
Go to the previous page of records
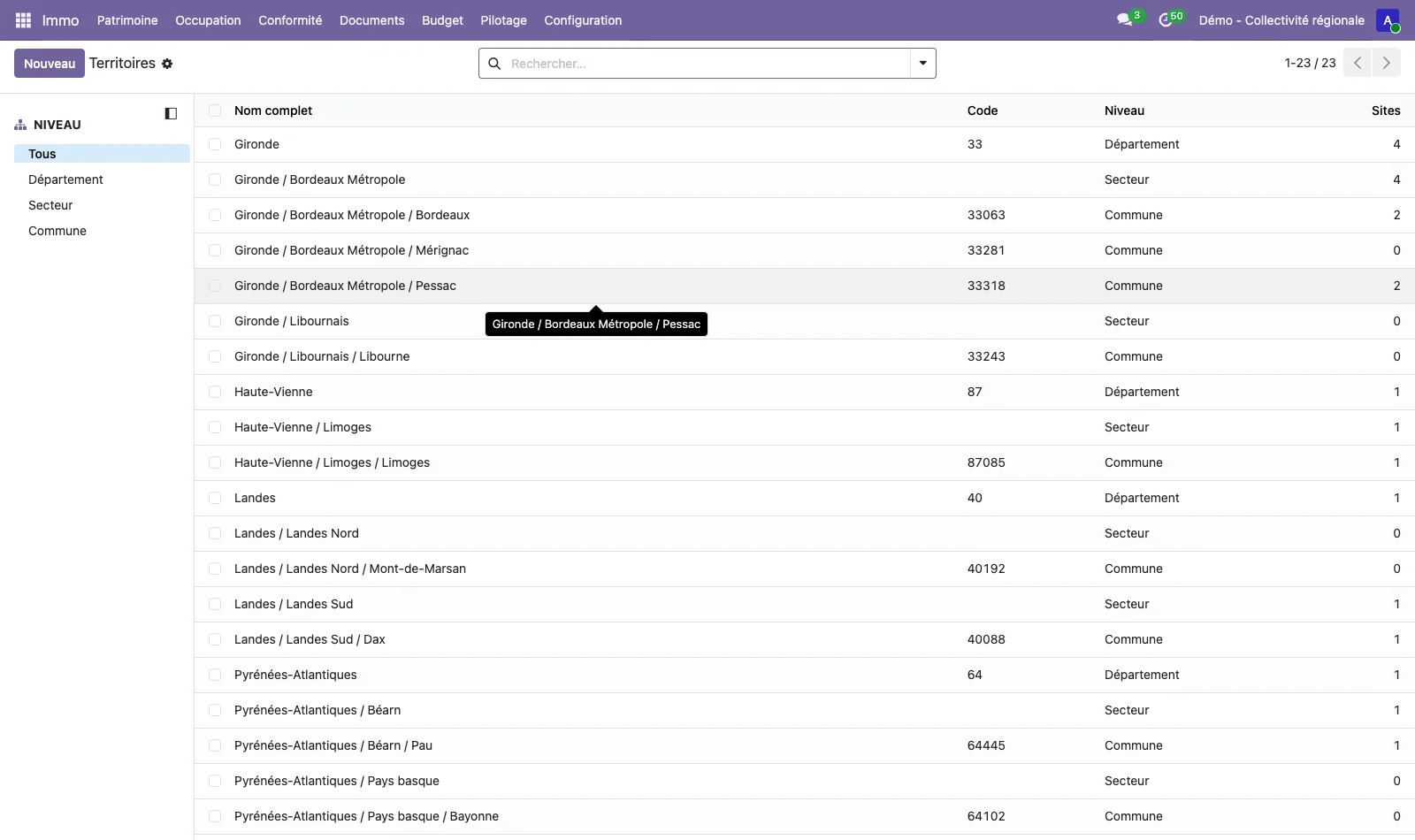point(1358,63)
